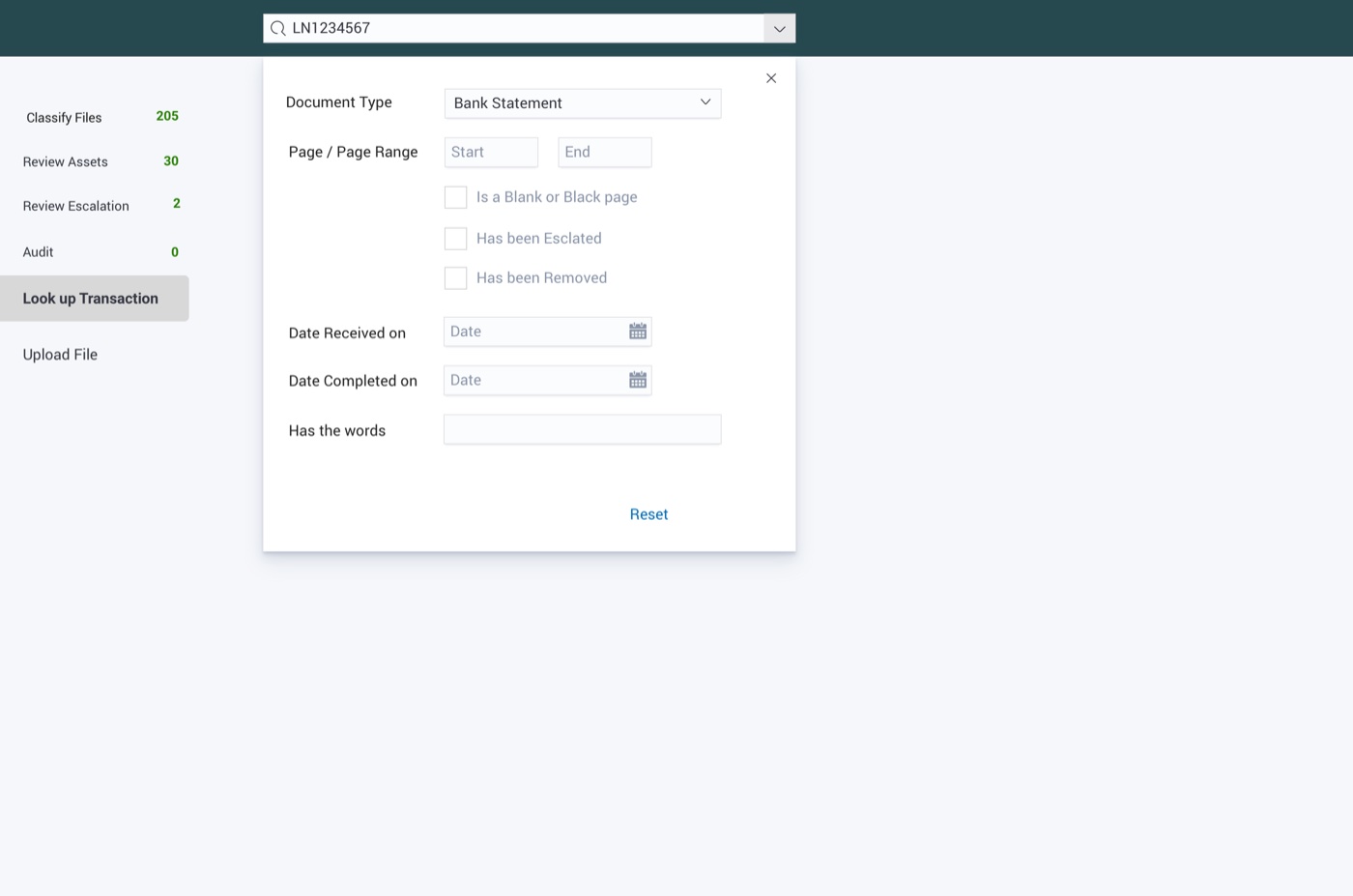Expand the search bar dropdown arrow

click(x=780, y=28)
